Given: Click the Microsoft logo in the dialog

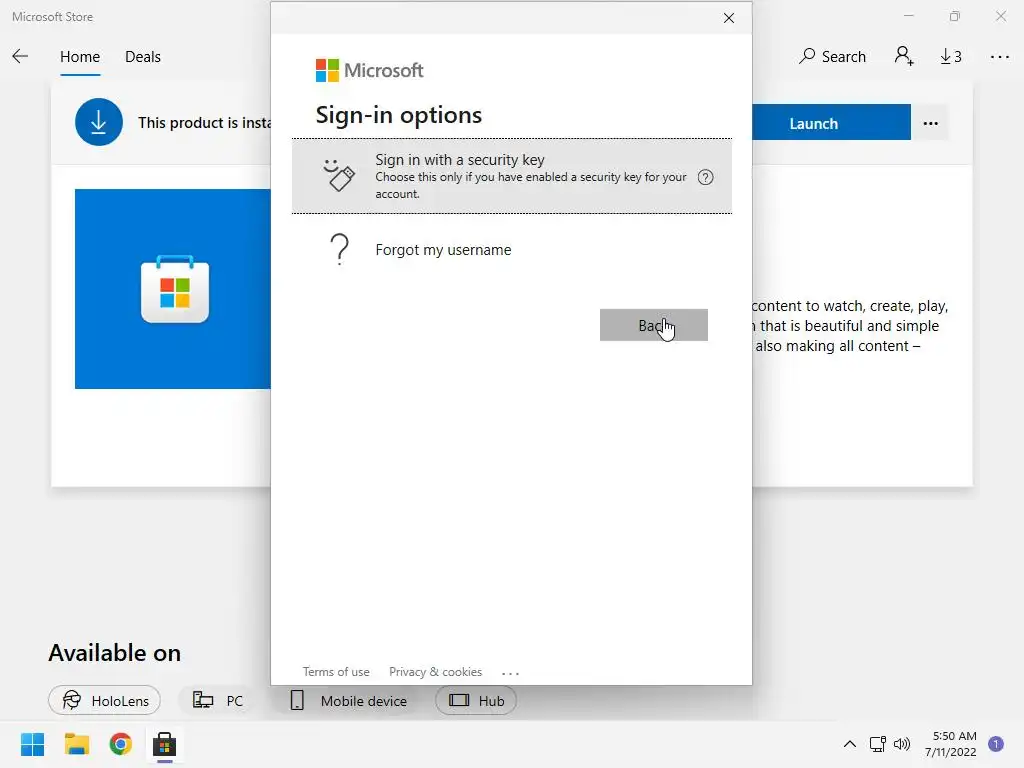Looking at the screenshot, I should 369,71.
